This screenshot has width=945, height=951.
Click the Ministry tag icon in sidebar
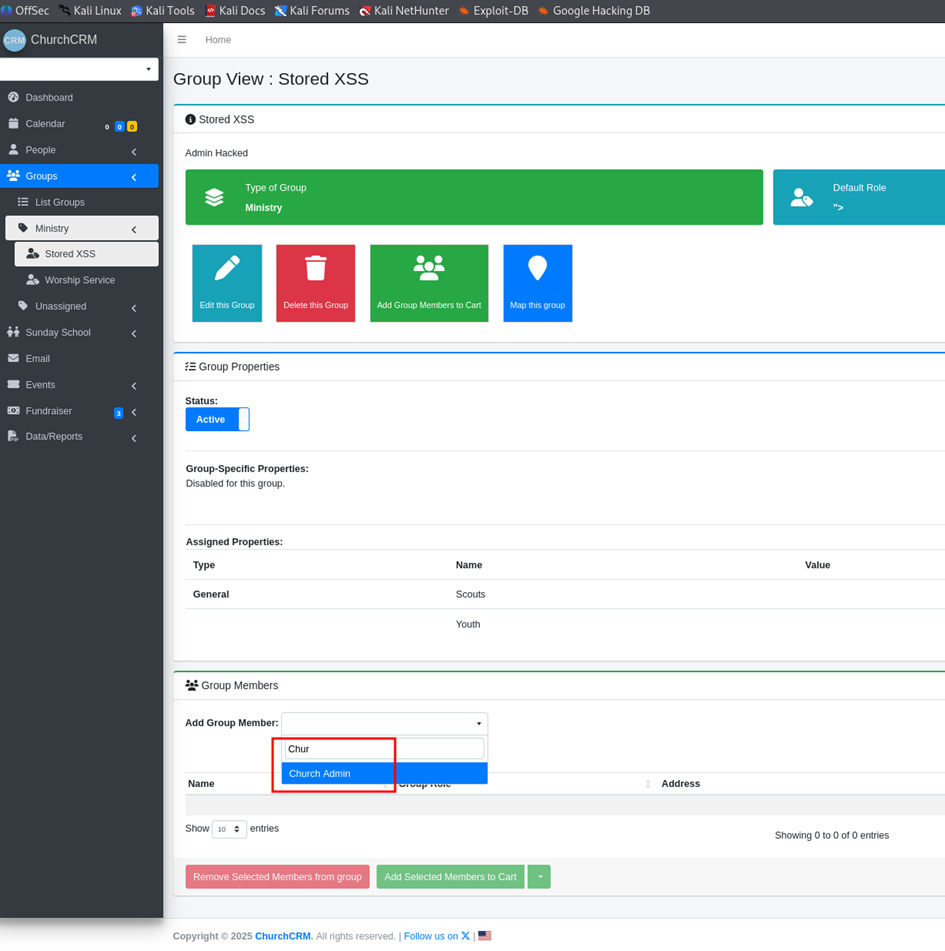pos(23,228)
